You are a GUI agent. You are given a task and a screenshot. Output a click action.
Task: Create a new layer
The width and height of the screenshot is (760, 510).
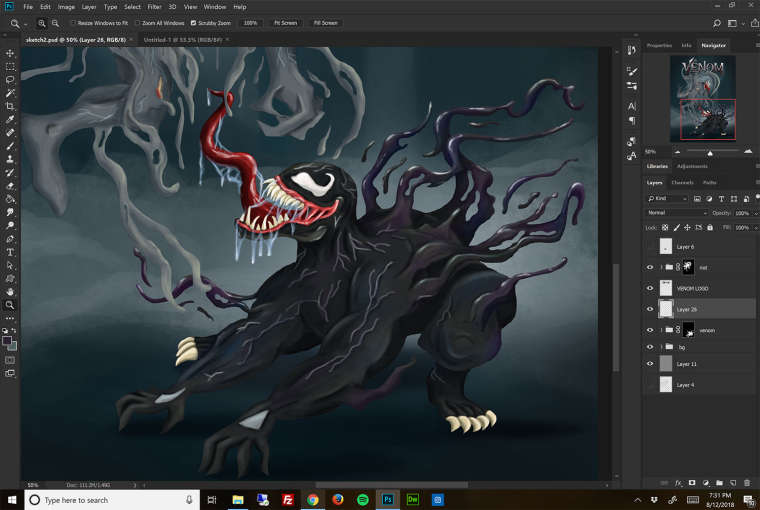(733, 483)
